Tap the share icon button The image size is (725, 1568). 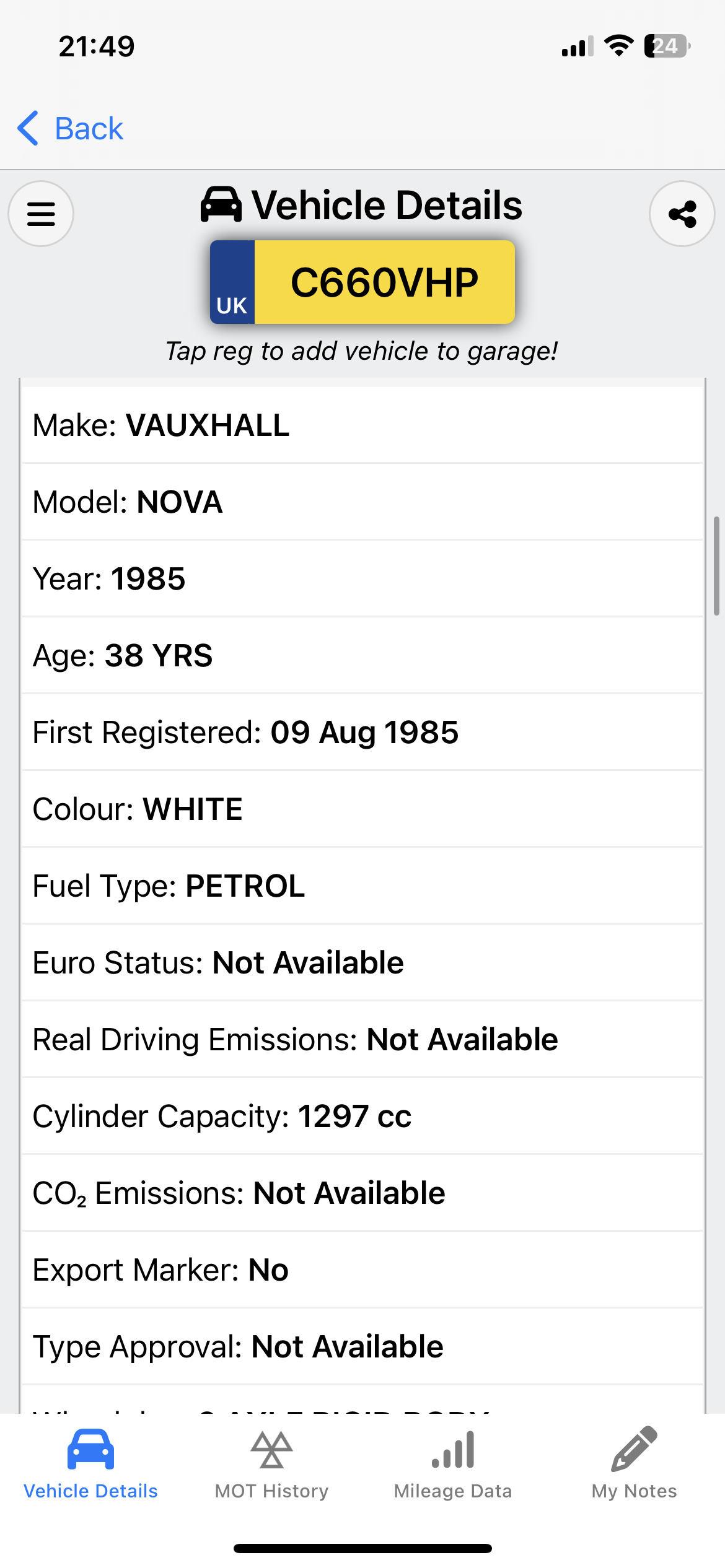click(x=682, y=214)
